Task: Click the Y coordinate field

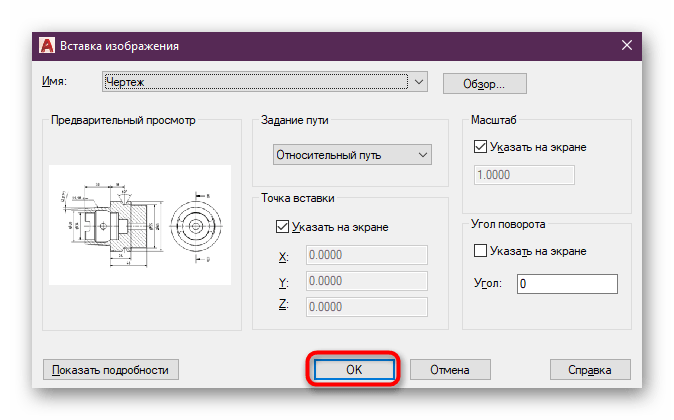Action: point(367,281)
